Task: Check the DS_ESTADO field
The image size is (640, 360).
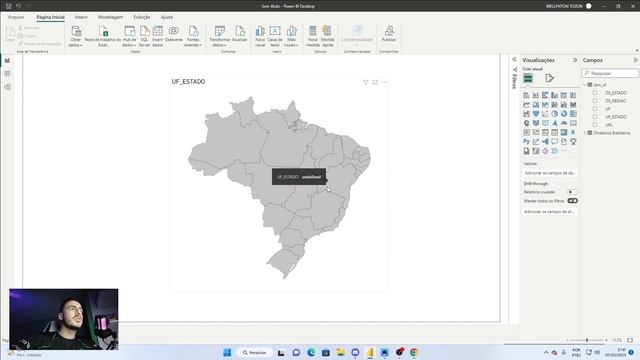Action: click(595, 93)
